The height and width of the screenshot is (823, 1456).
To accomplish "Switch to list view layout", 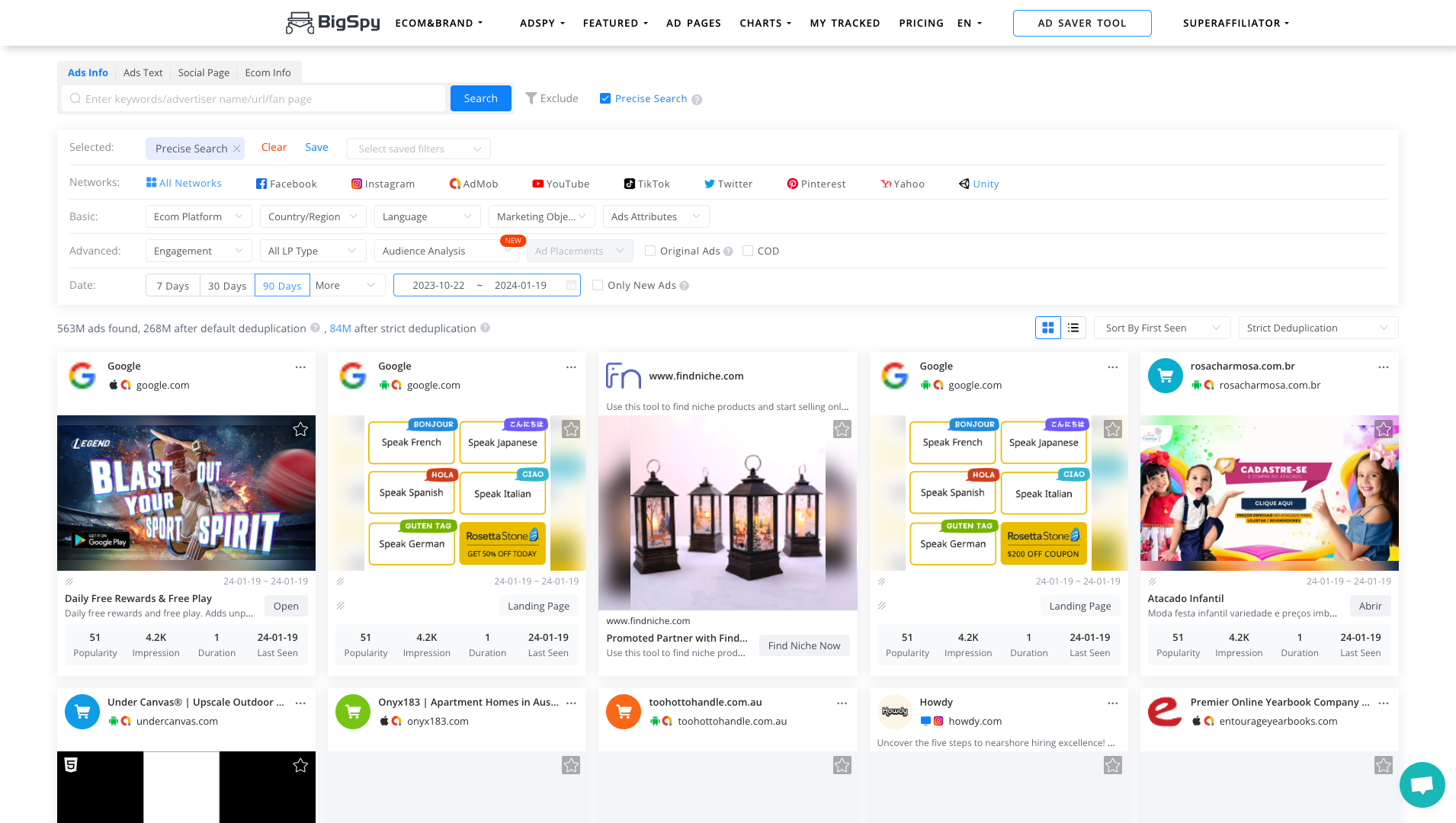I will [x=1073, y=328].
